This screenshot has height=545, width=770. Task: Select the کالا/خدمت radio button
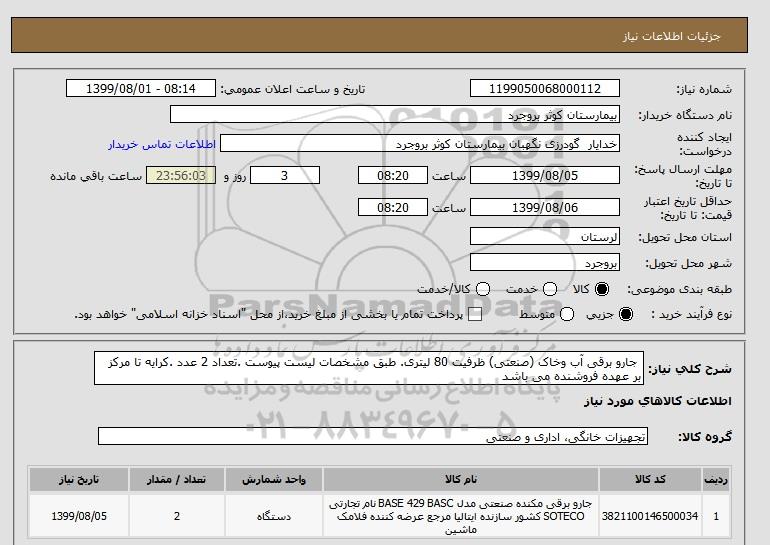click(x=483, y=289)
